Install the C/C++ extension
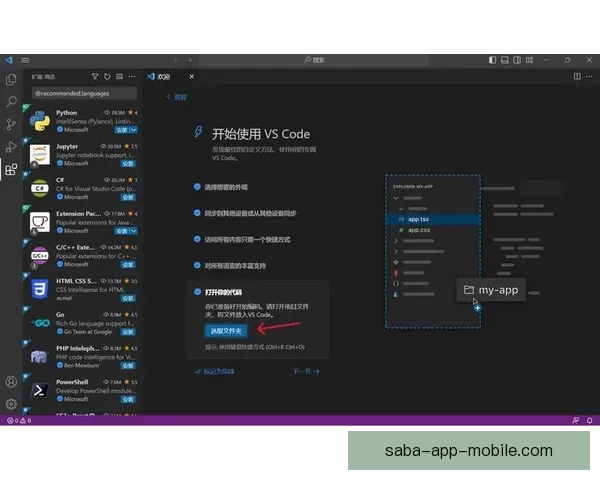Screen dimensions: 600x480 pos(128,265)
